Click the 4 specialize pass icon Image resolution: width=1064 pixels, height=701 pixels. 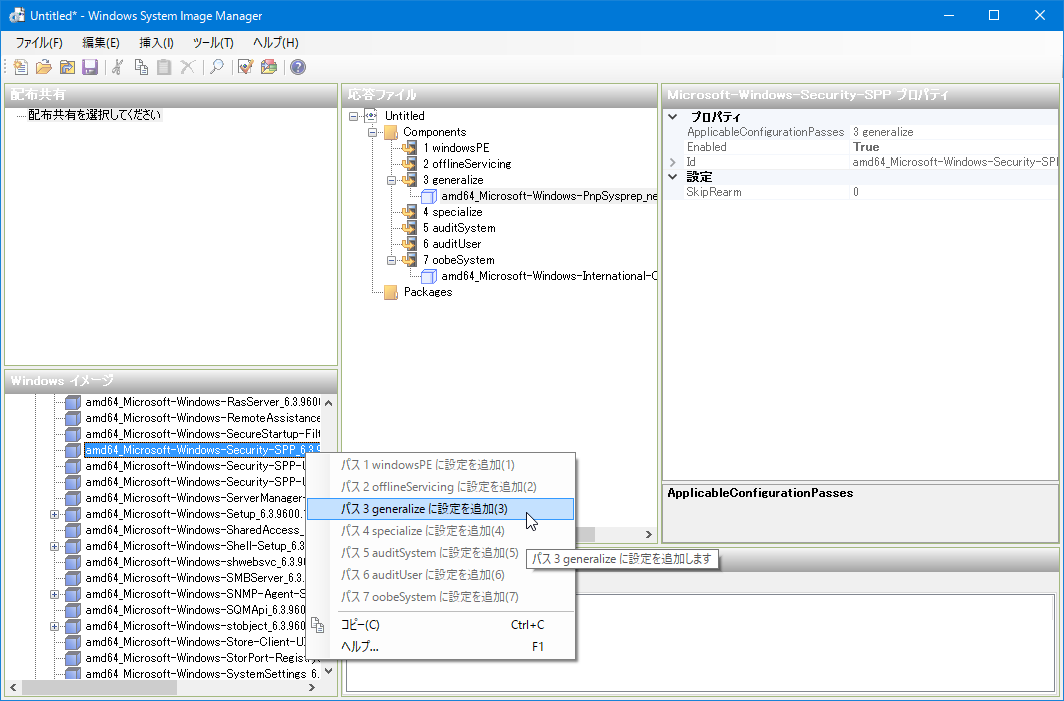[409, 212]
